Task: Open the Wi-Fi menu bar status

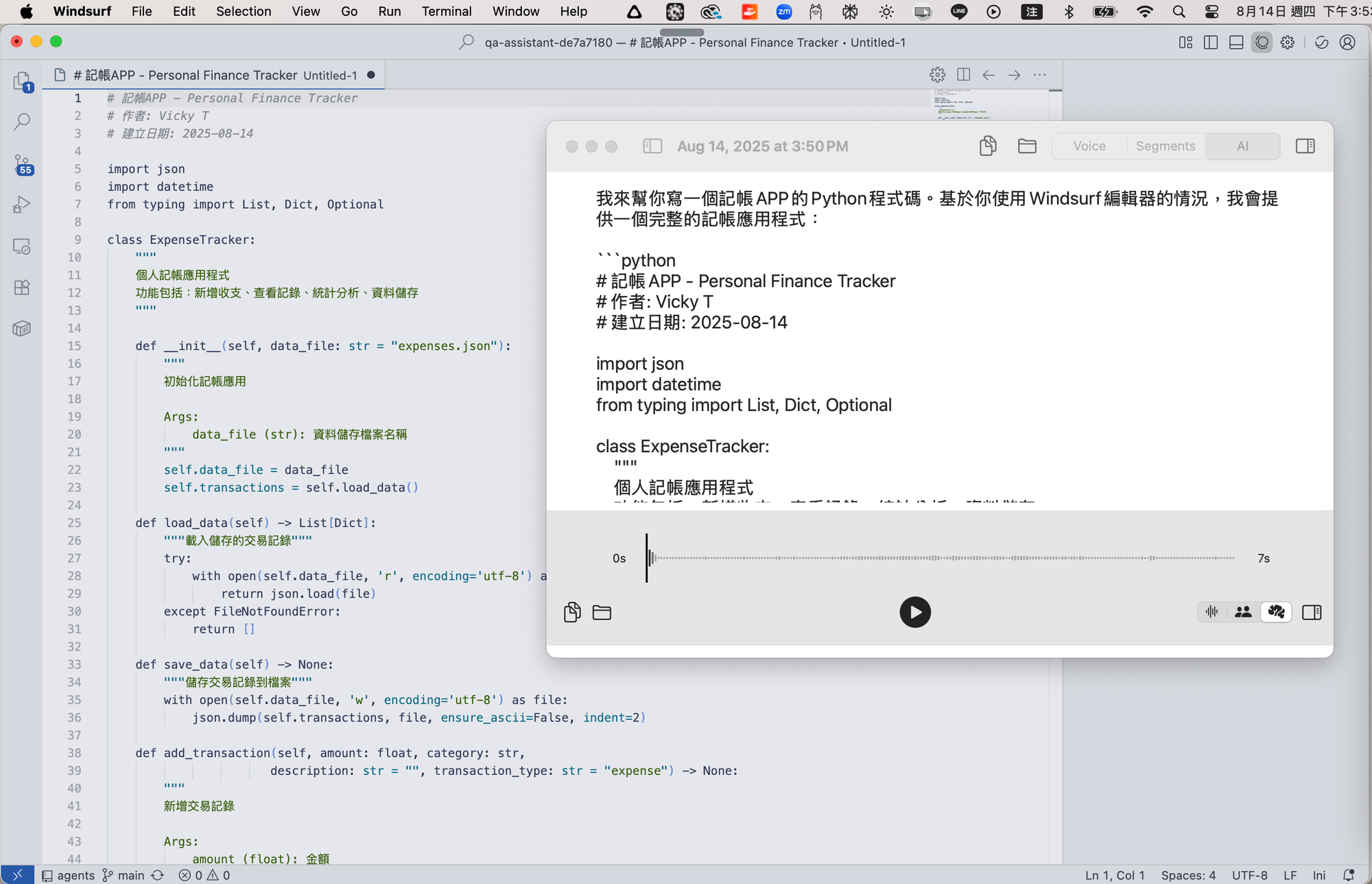Action: click(x=1144, y=12)
